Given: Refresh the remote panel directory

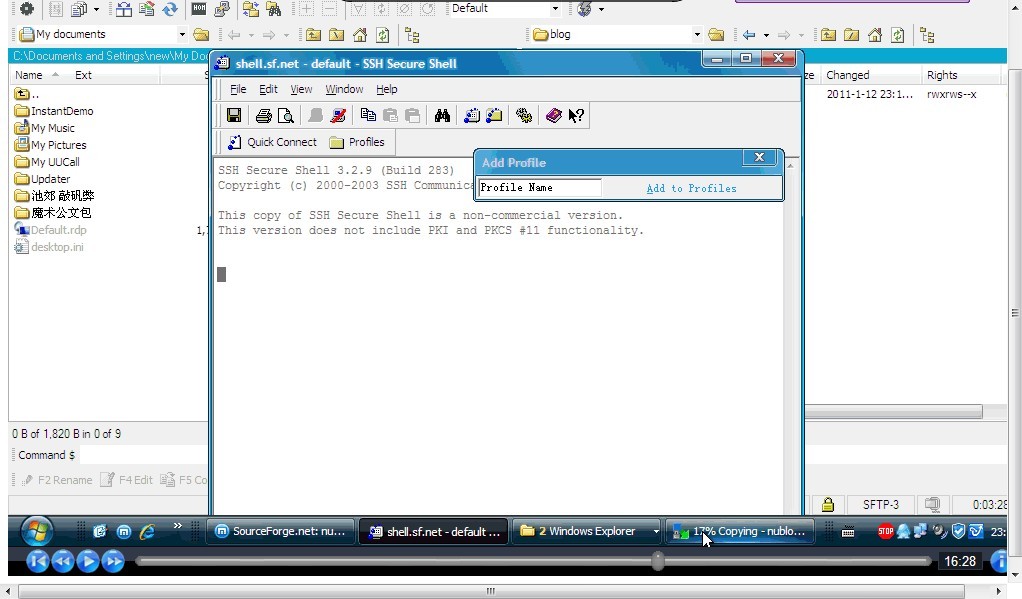Looking at the screenshot, I should click(898, 35).
